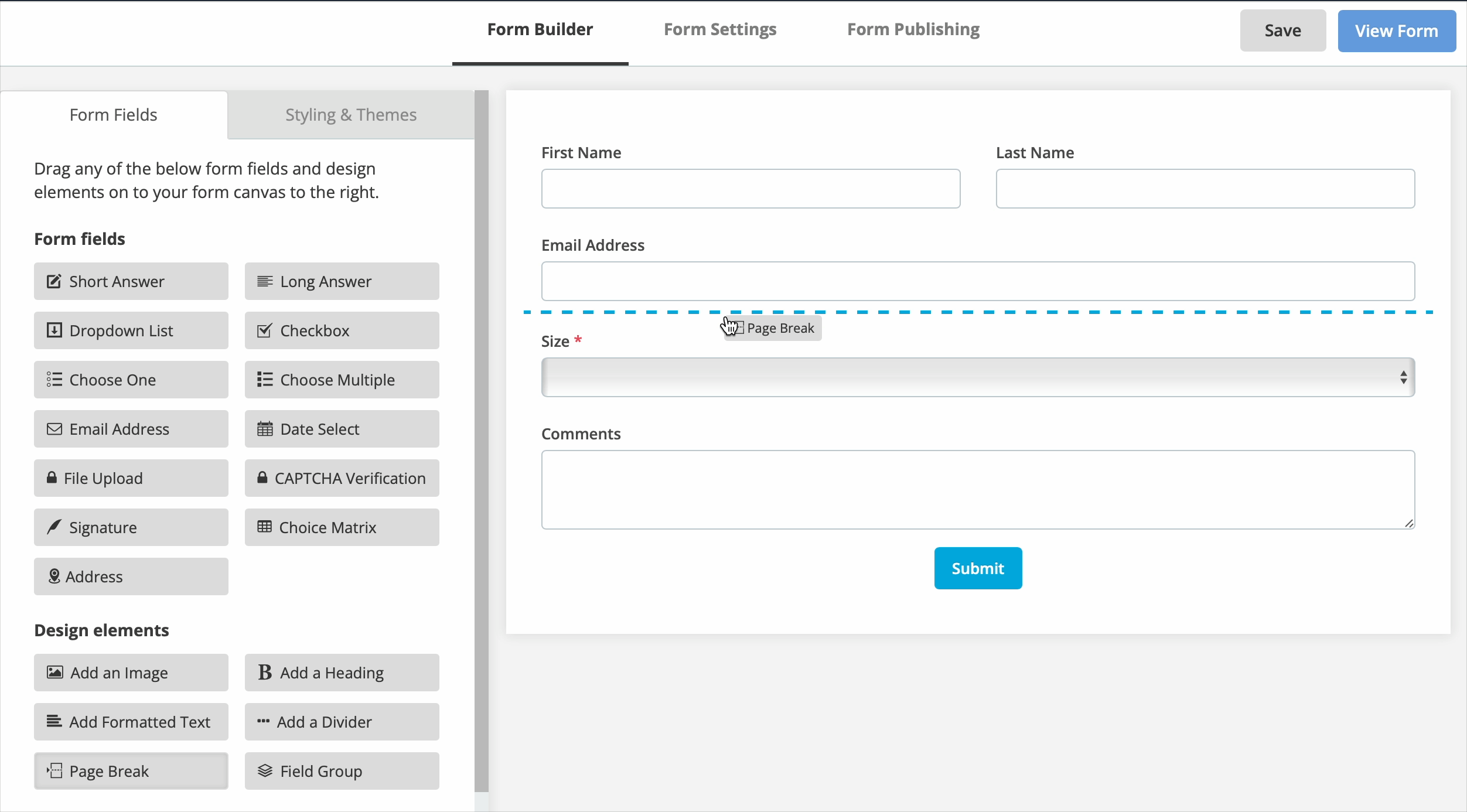The height and width of the screenshot is (812, 1467).
Task: Click the "Comments" field label
Action: point(581,434)
